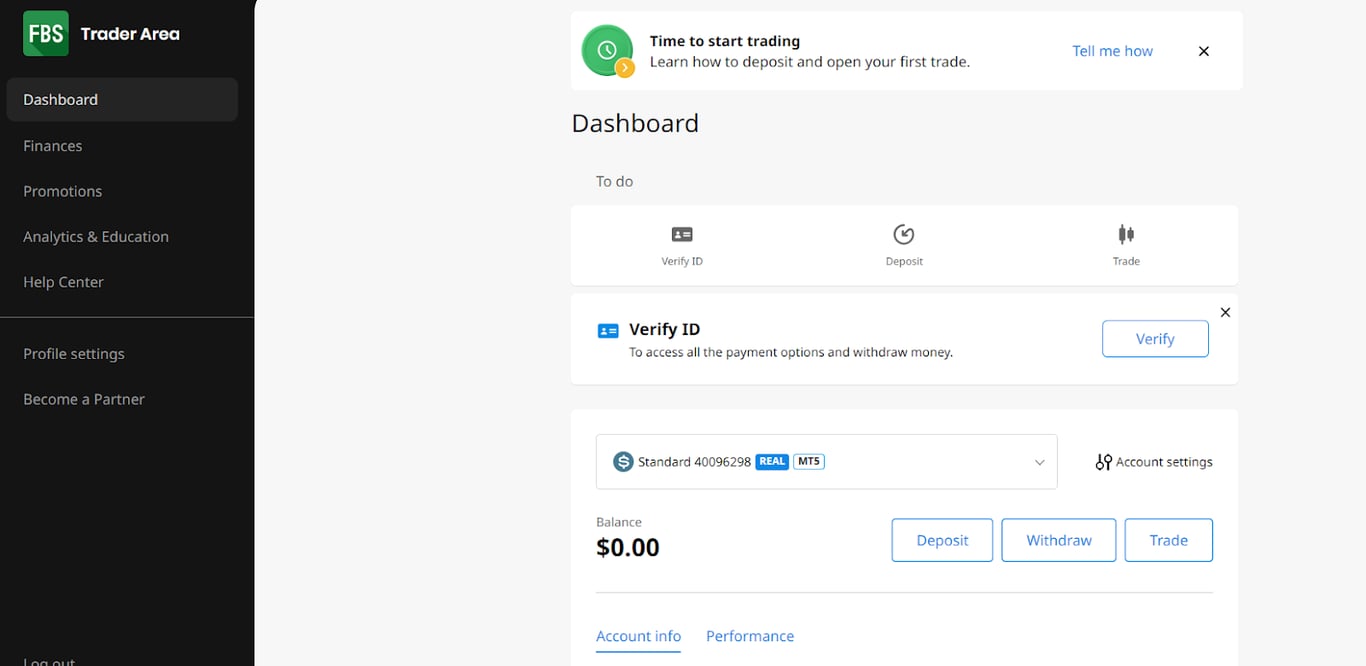The width and height of the screenshot is (1366, 666).
Task: Go to Promotions in the sidebar
Action: pos(63,191)
